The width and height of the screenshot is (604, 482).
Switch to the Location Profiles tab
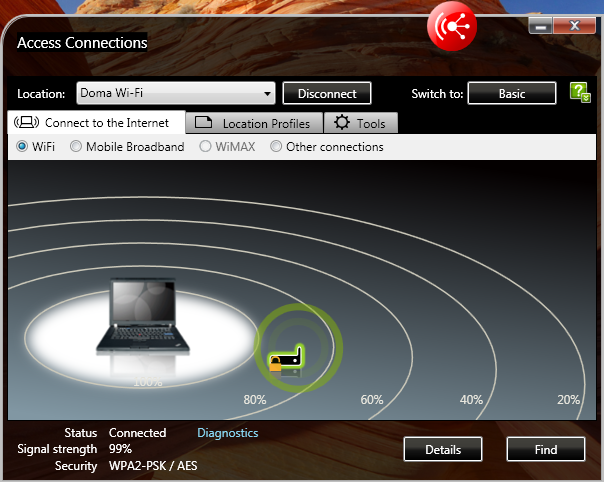click(255, 123)
